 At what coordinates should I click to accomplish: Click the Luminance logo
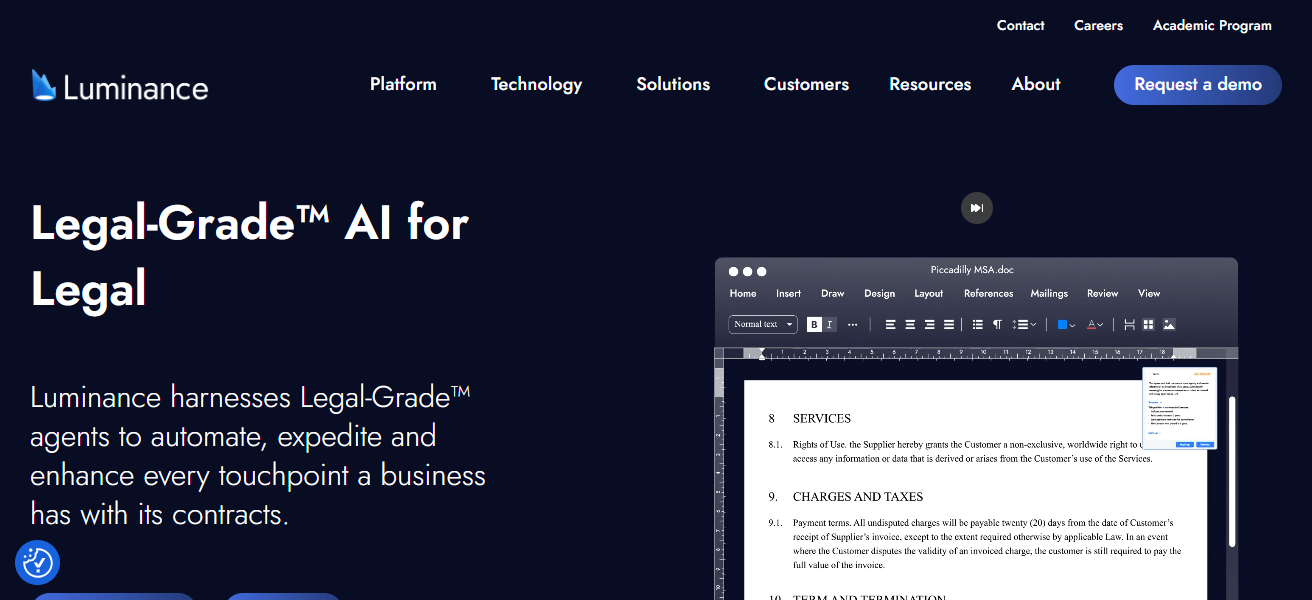point(120,86)
